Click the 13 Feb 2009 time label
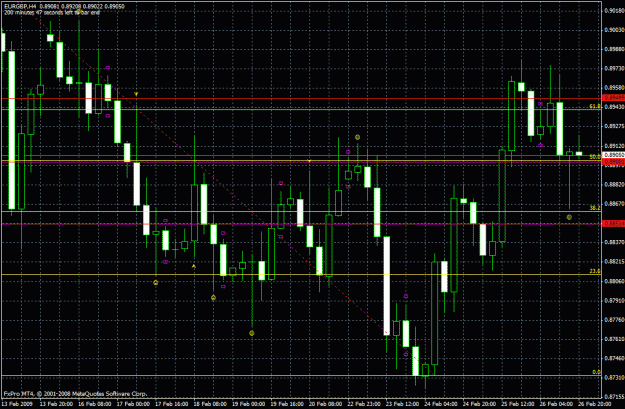Viewport: 625px width, 409px height. [15, 404]
